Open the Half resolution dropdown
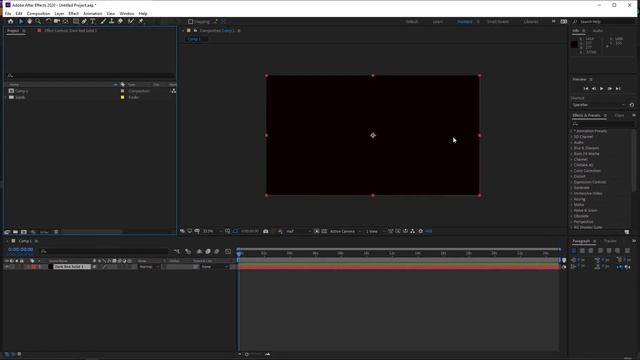 (x=298, y=231)
